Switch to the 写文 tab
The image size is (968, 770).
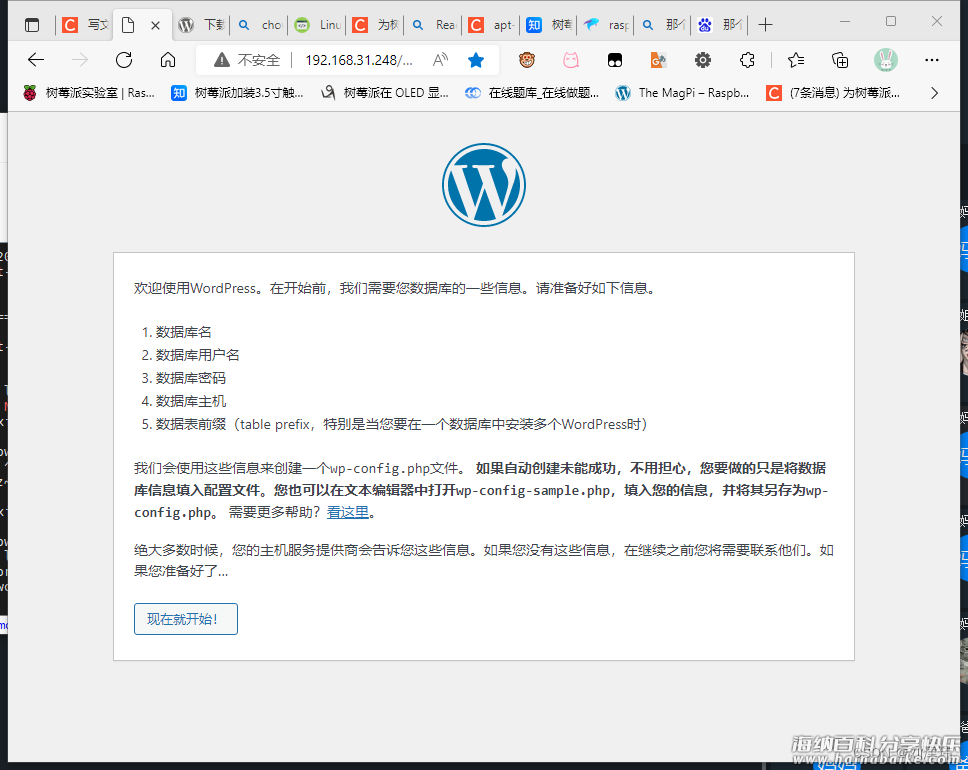click(x=85, y=25)
